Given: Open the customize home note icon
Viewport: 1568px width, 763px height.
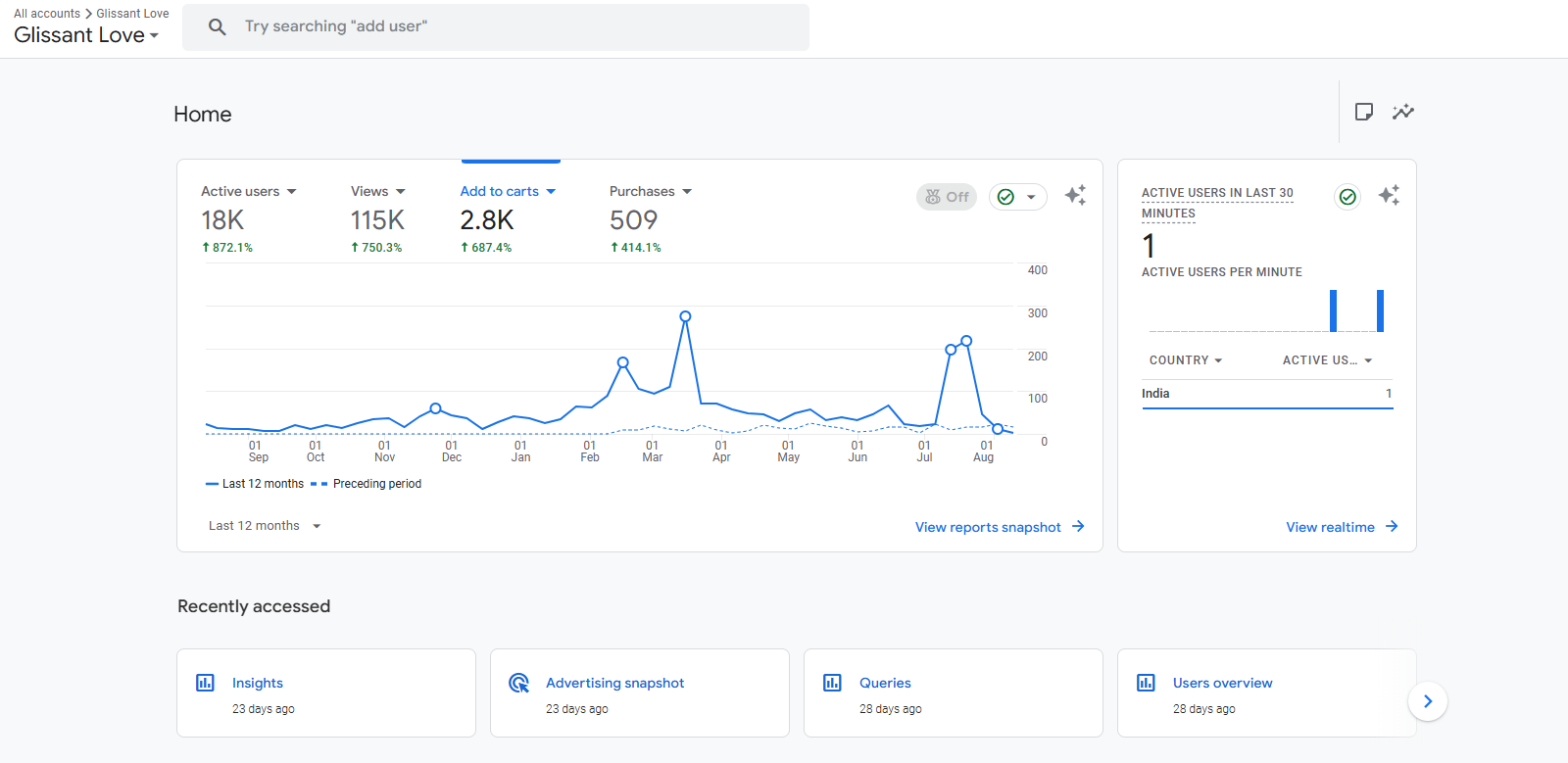Looking at the screenshot, I should (x=1363, y=112).
